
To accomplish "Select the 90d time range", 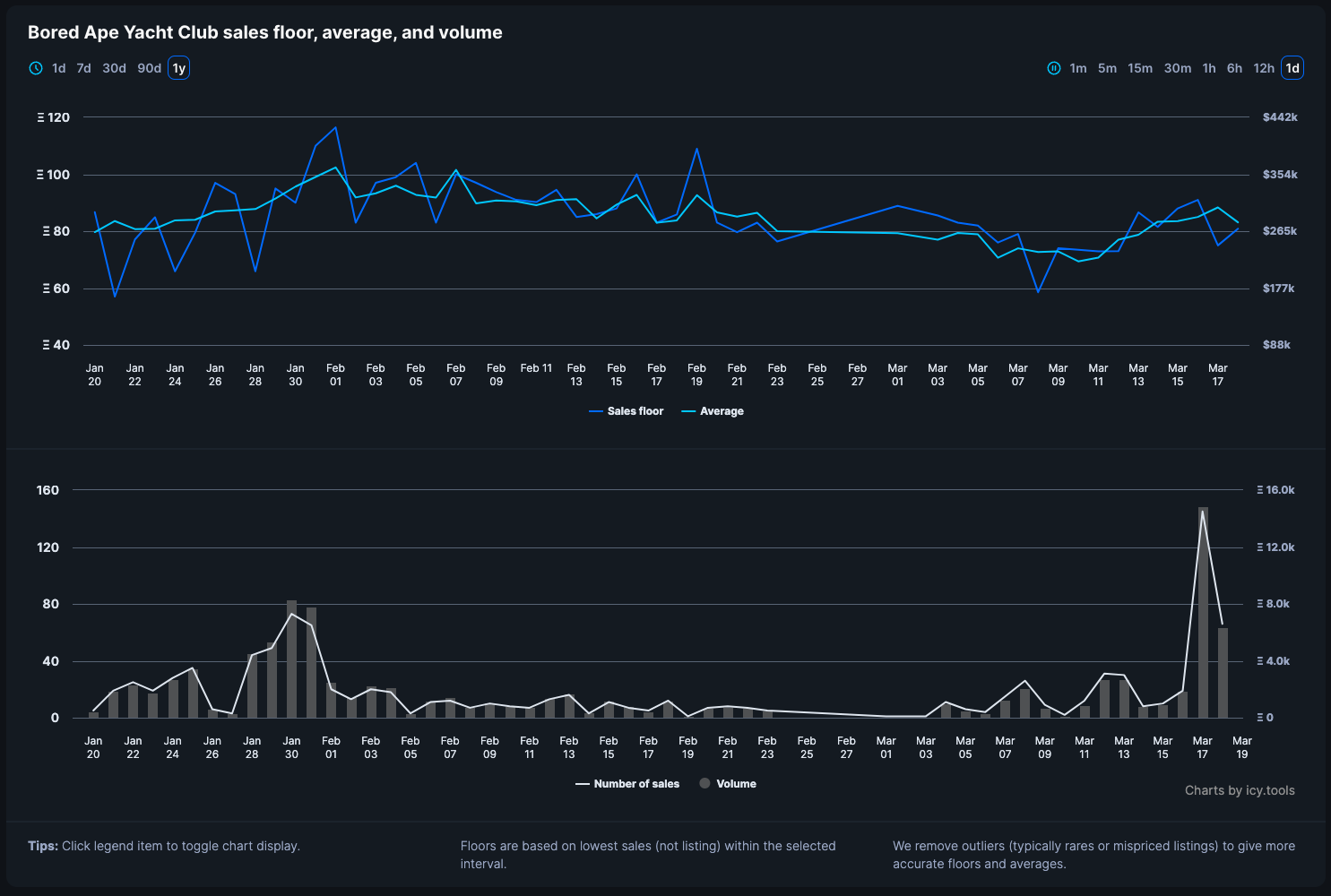I will (x=150, y=68).
